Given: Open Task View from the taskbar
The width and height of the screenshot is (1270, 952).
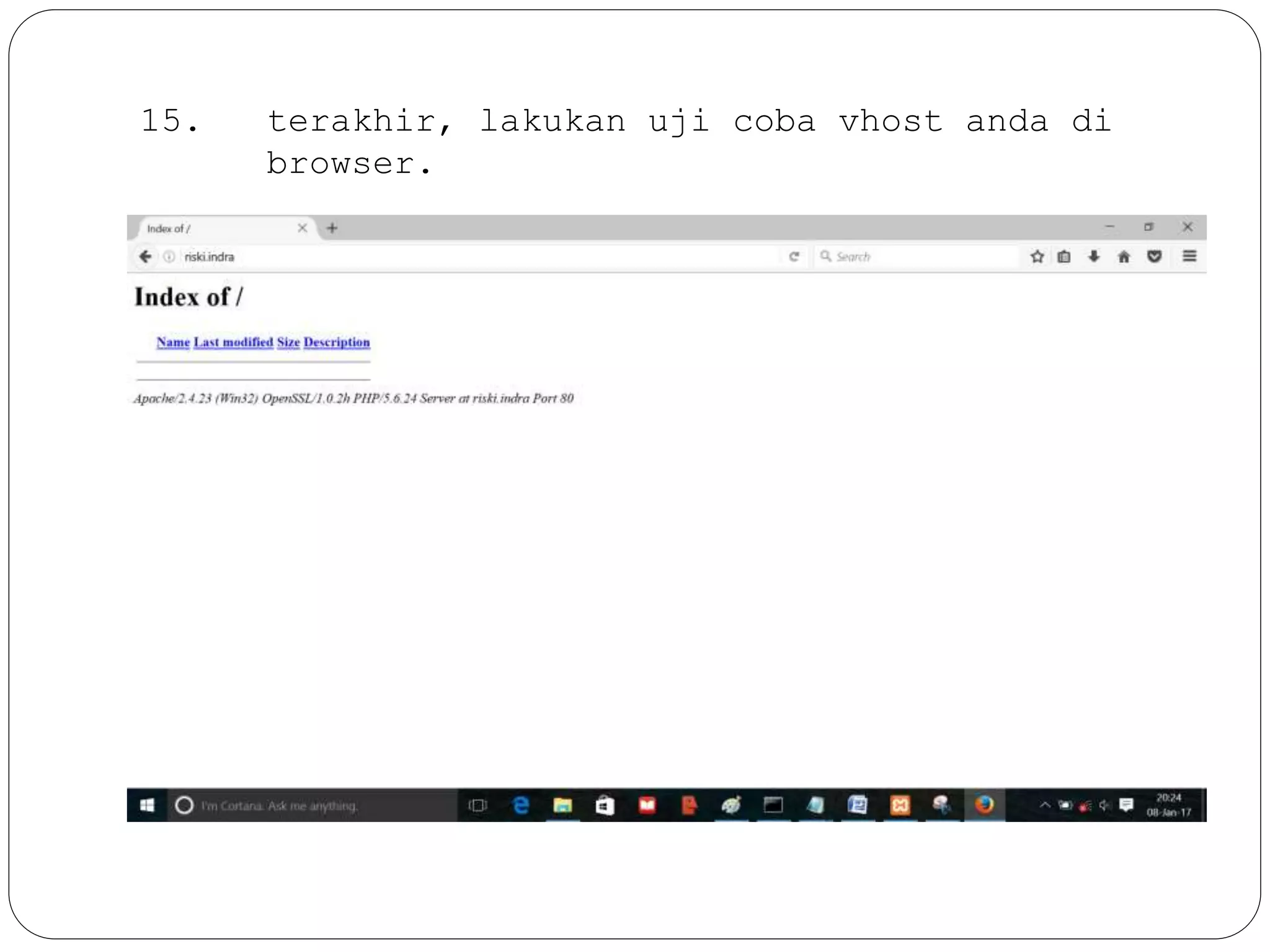Looking at the screenshot, I should click(x=477, y=805).
